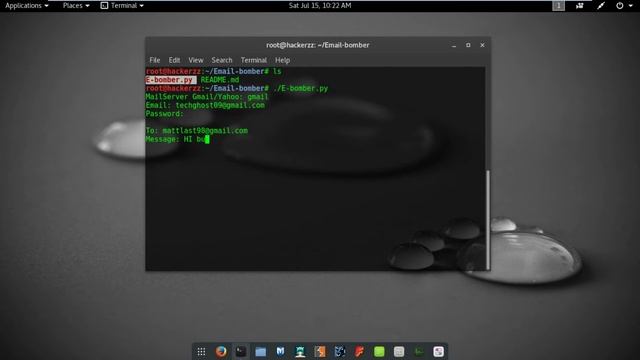The image size is (640, 360).
Task: Click the mattlast98@gmail.com recipient text
Action: coord(205,131)
